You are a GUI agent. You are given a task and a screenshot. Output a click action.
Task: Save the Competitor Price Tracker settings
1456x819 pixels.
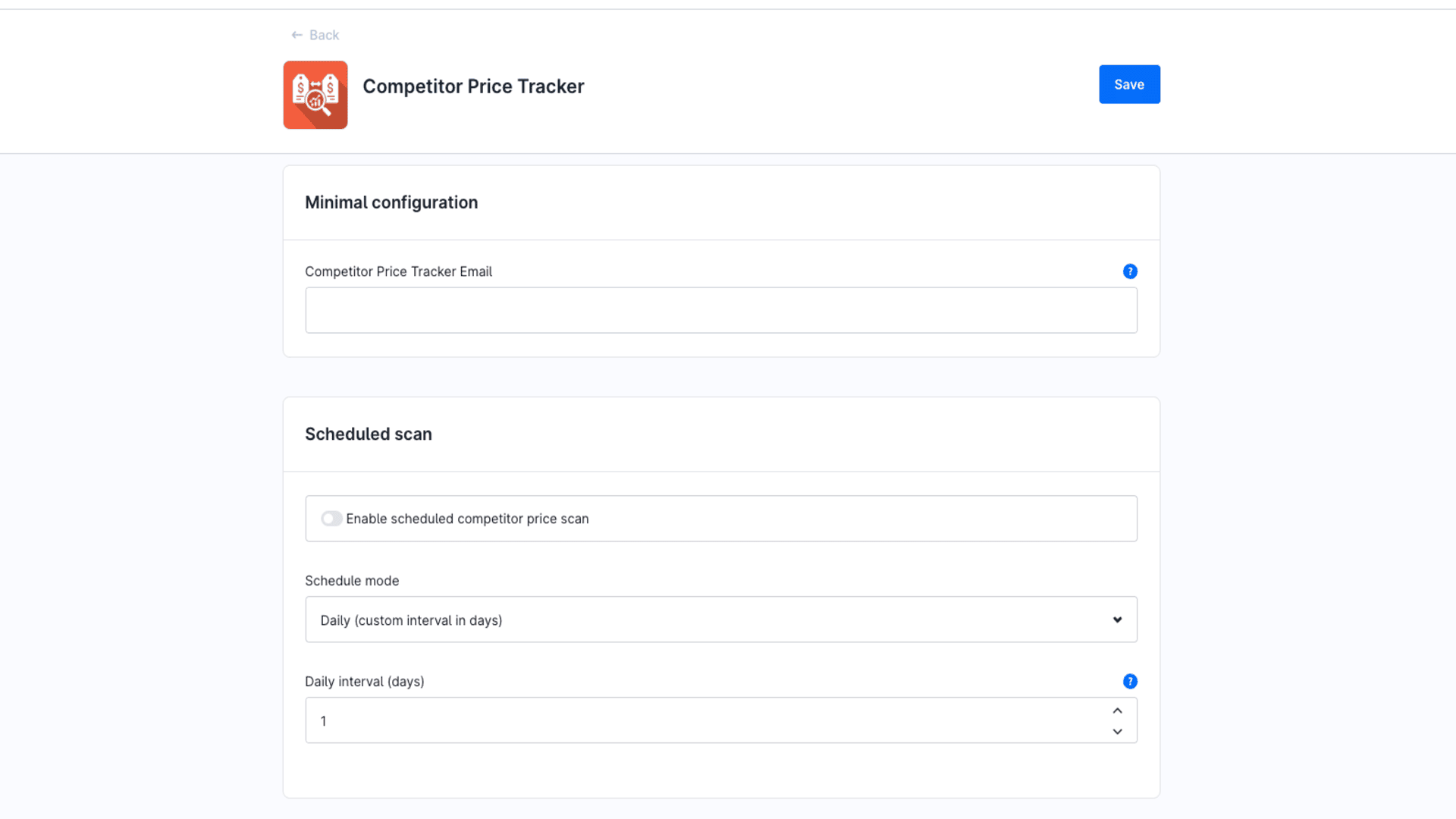(1129, 84)
